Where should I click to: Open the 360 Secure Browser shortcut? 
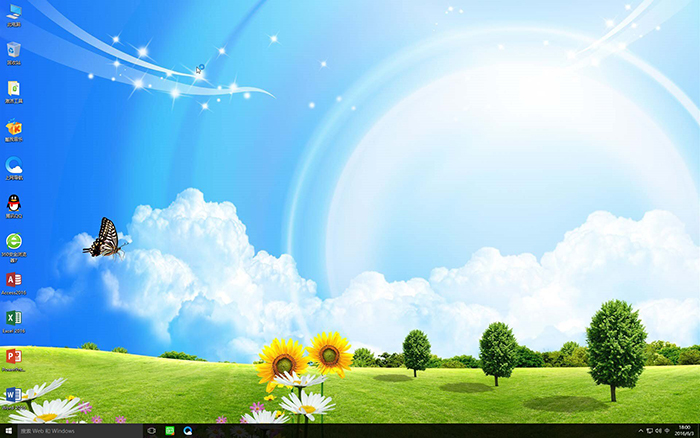click(x=14, y=241)
